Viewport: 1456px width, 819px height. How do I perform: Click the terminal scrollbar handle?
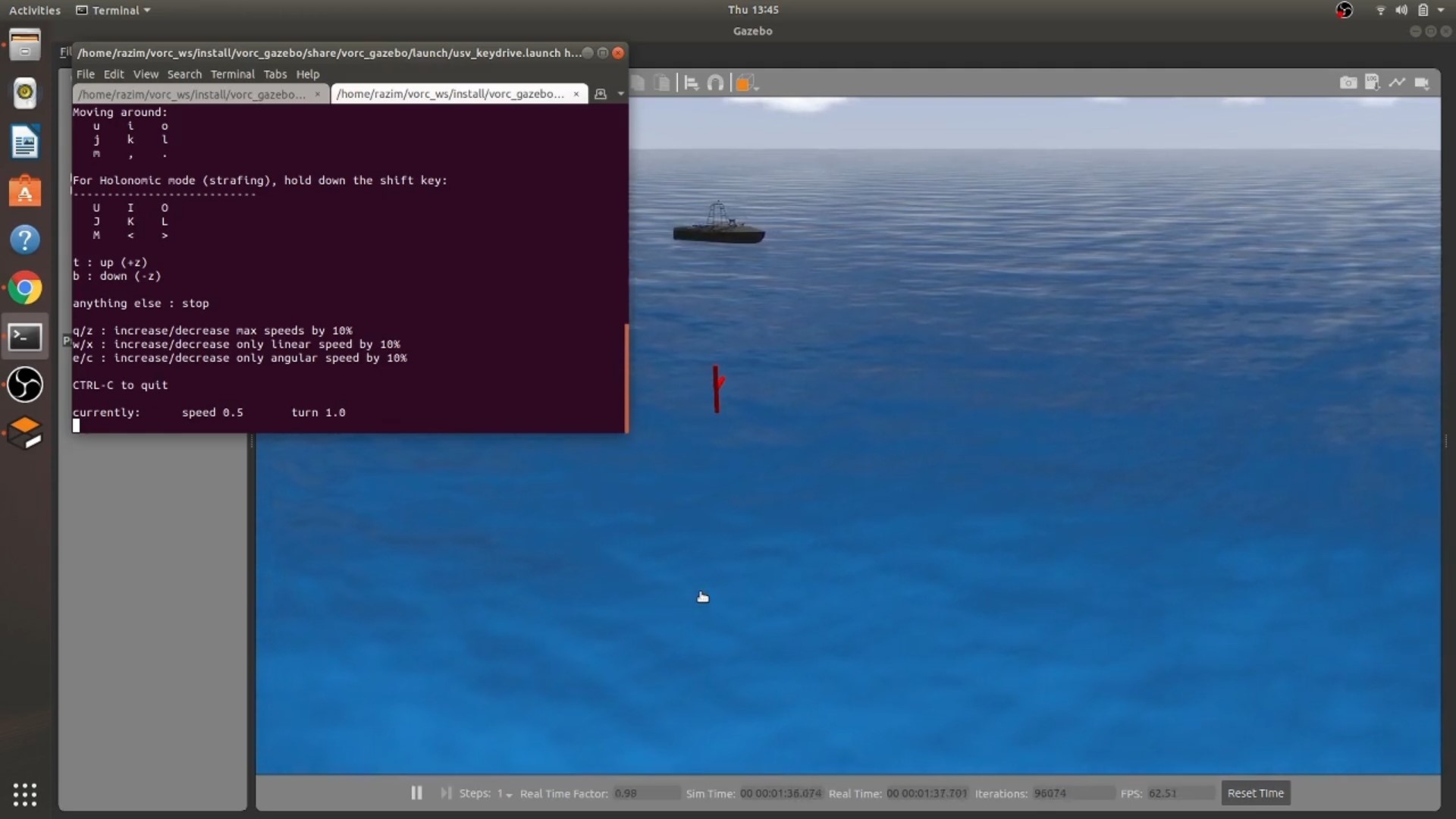pyautogui.click(x=626, y=378)
